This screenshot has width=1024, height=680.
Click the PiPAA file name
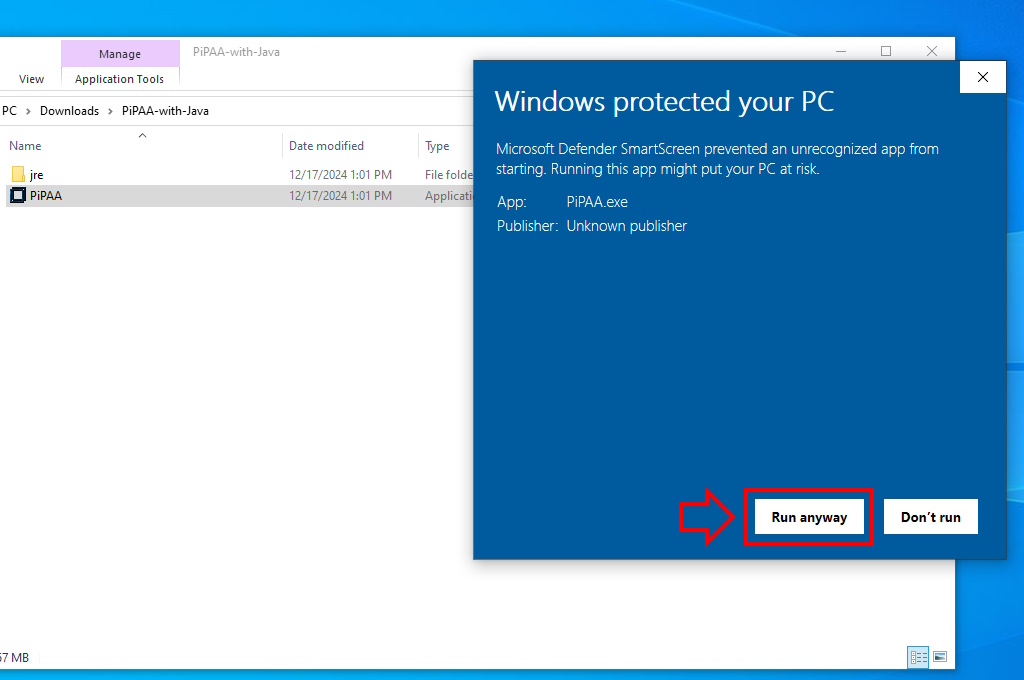click(x=46, y=196)
